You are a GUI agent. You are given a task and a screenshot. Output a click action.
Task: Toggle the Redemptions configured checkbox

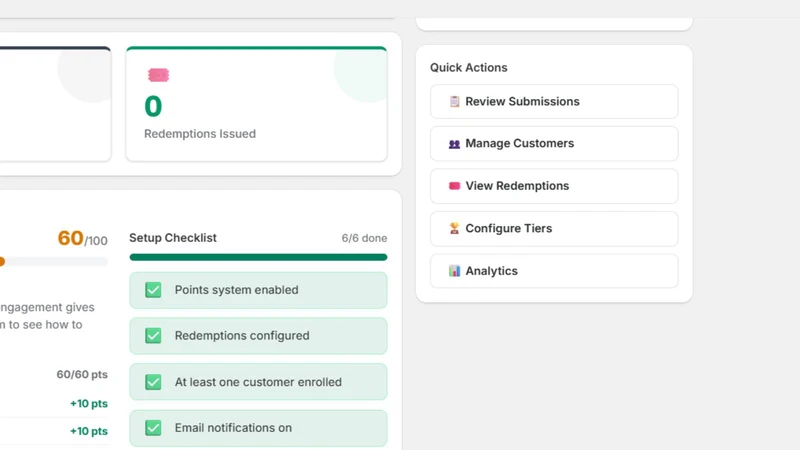point(153,336)
